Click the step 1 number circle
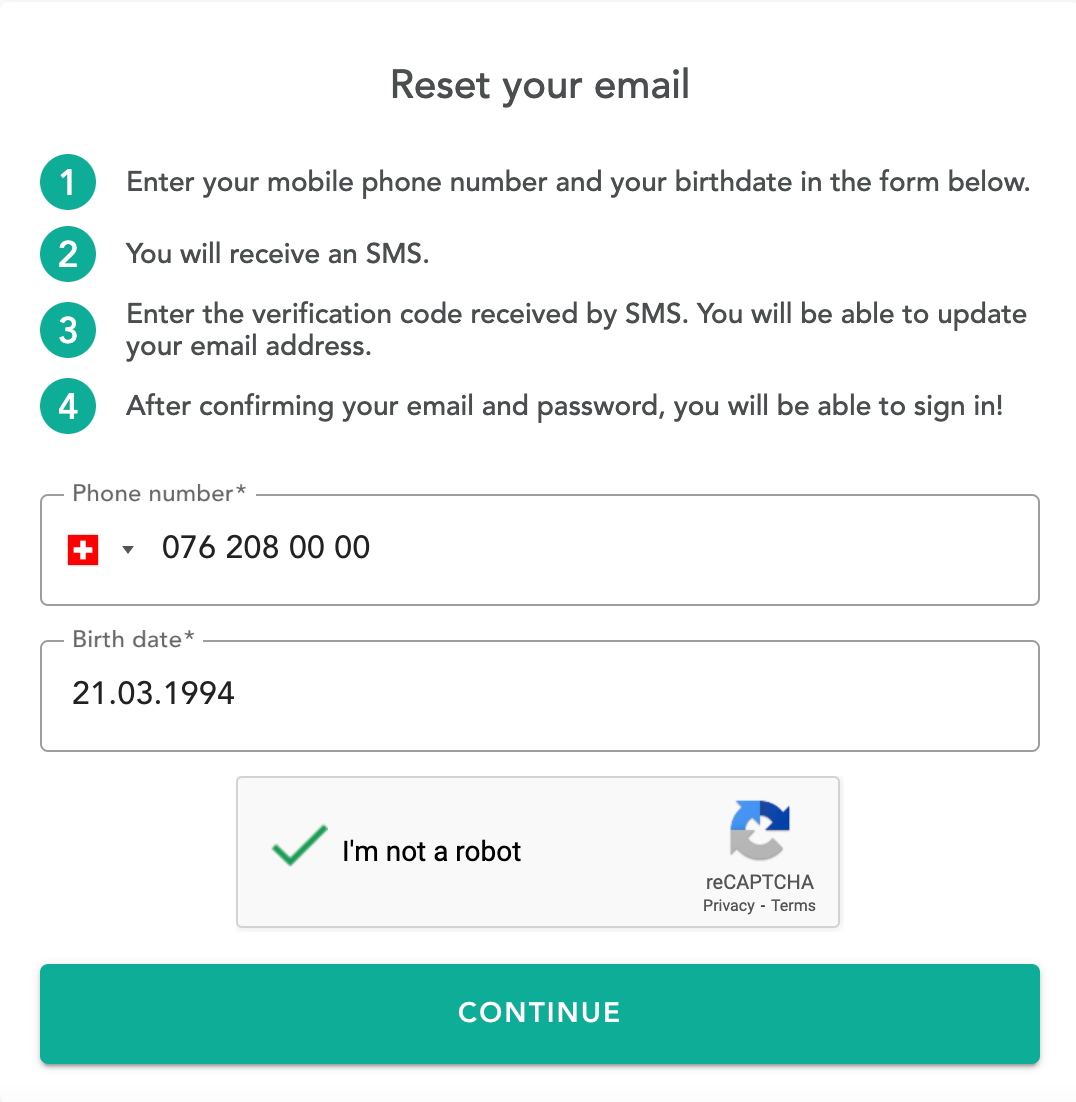The height and width of the screenshot is (1102, 1076). [68, 182]
